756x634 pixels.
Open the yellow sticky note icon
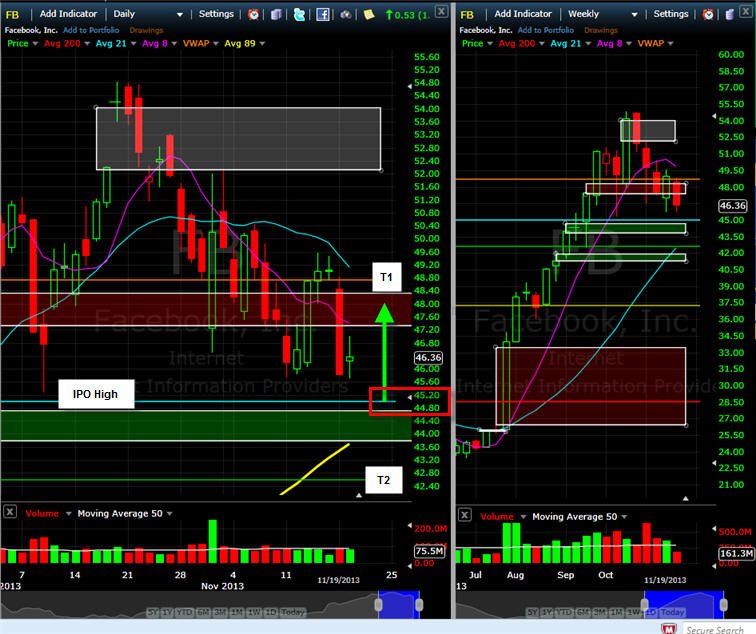369,14
